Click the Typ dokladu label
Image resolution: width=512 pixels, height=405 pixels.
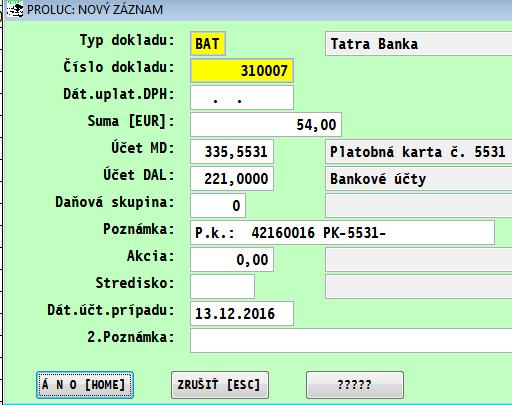(127, 41)
